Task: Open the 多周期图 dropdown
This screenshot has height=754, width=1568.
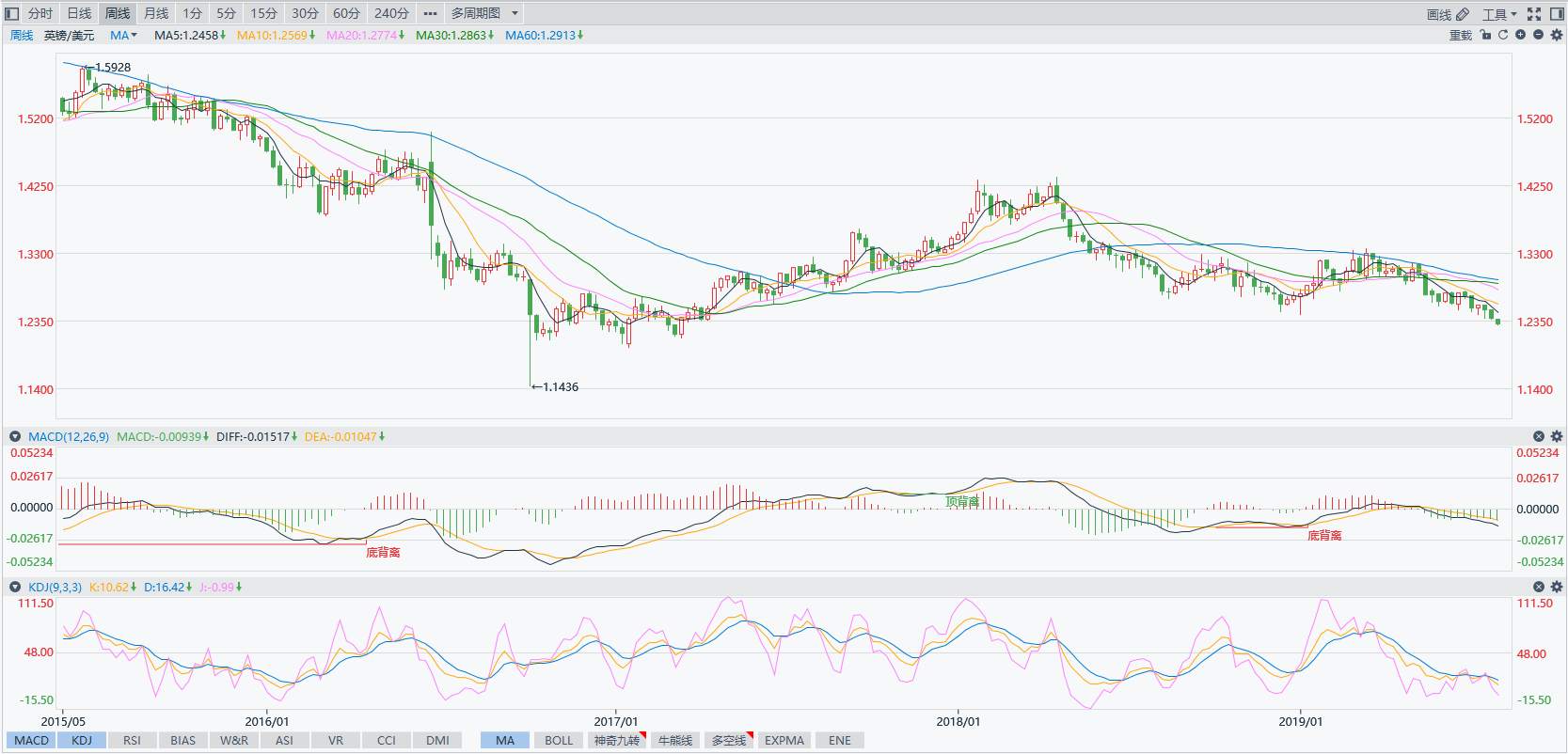Action: (484, 13)
